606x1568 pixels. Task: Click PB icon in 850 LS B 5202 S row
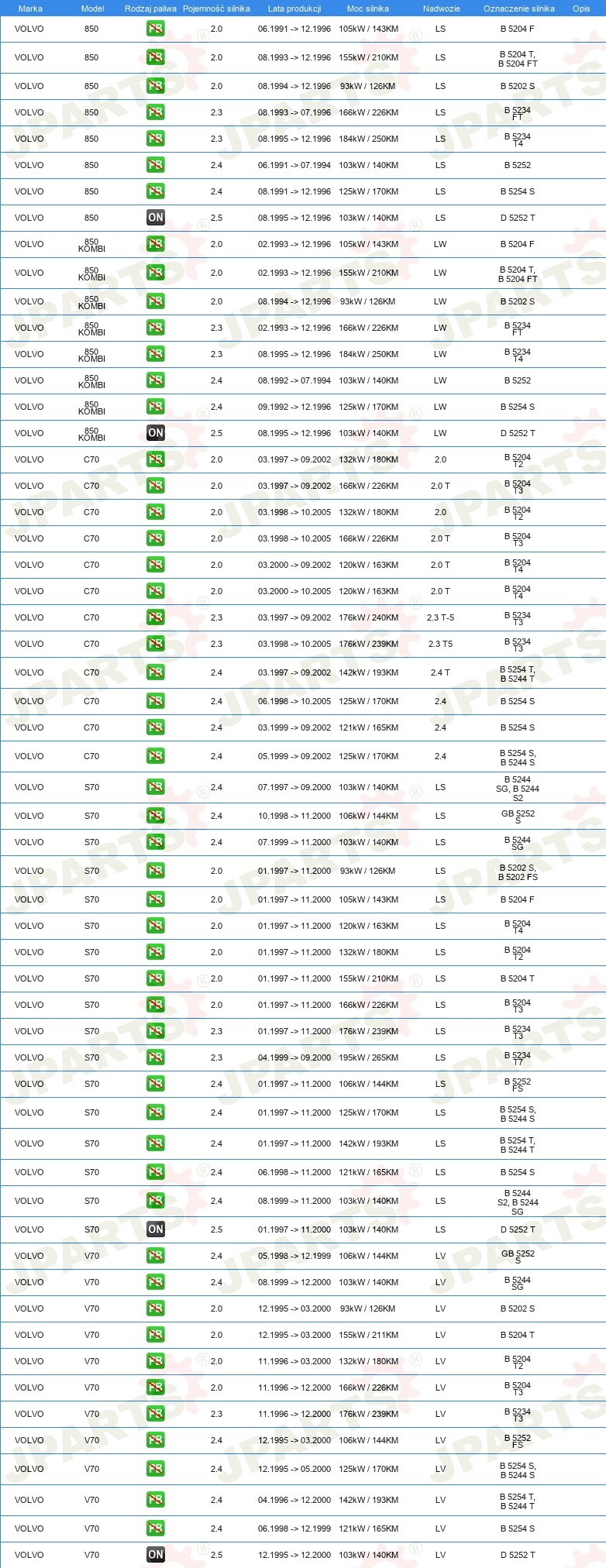156,86
